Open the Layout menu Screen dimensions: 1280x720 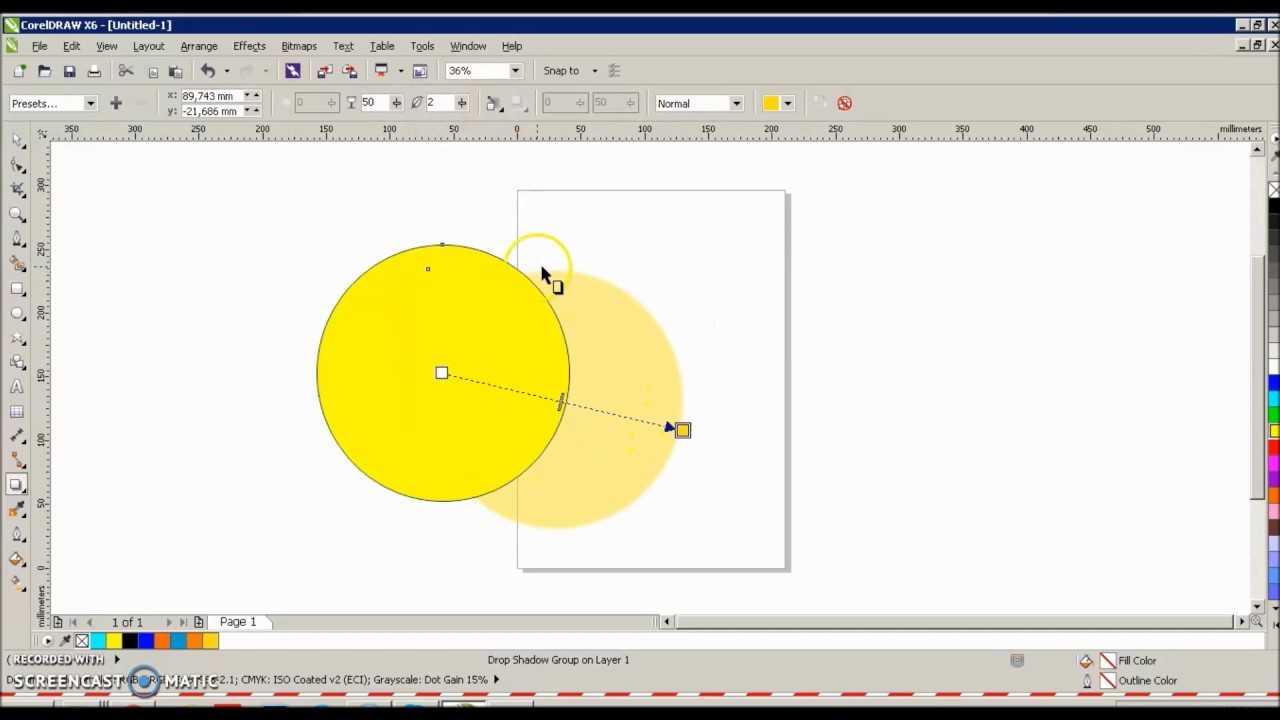tap(148, 46)
